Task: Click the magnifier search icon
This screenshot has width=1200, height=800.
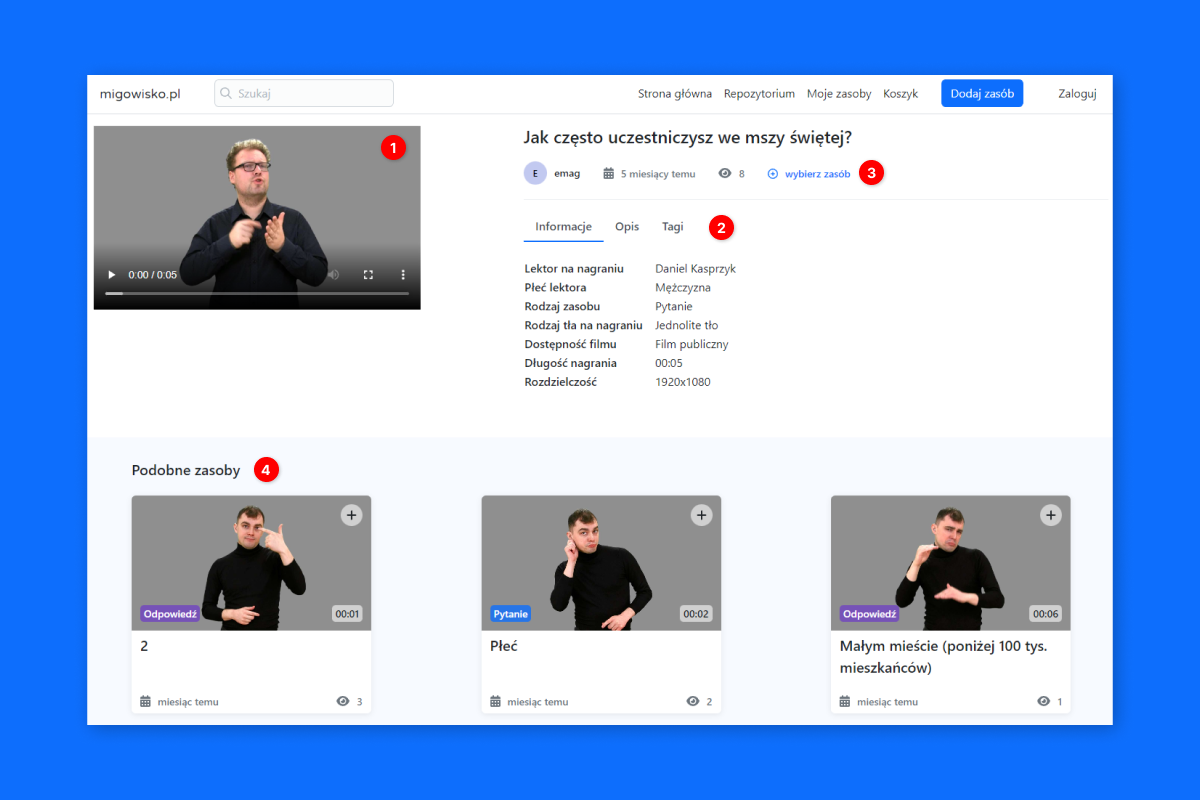Action: pos(226,93)
